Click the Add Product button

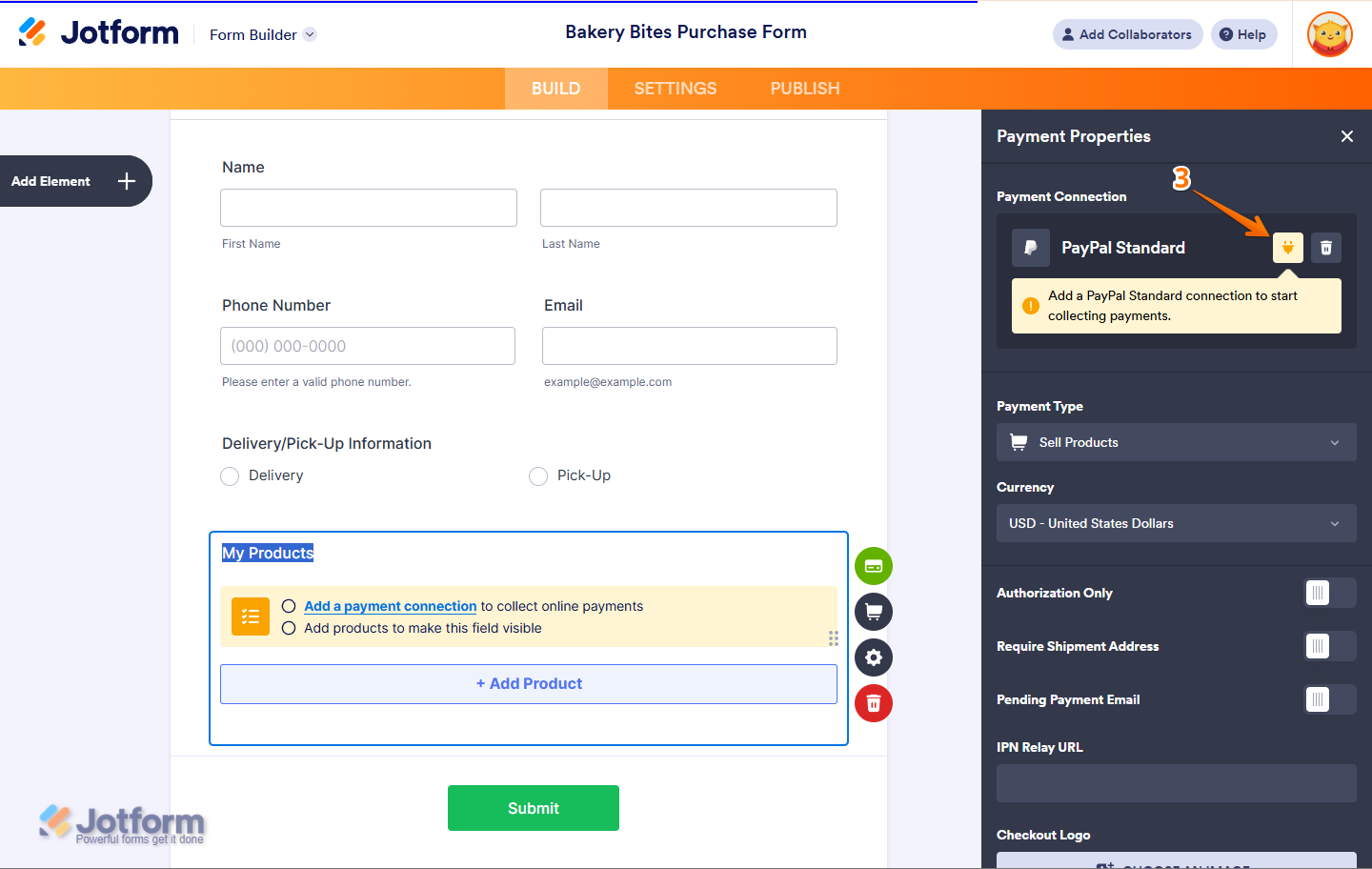(529, 684)
